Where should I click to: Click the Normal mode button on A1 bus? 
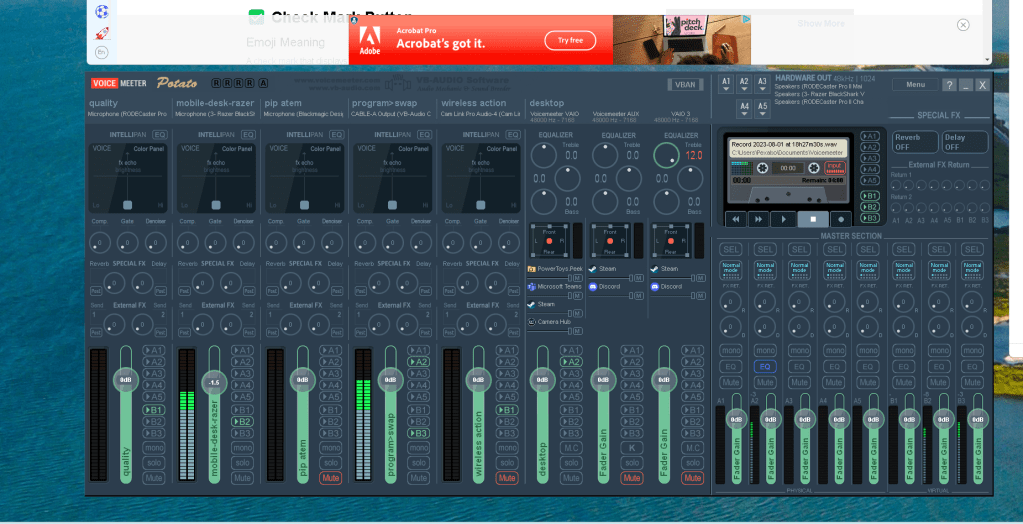coord(731,269)
